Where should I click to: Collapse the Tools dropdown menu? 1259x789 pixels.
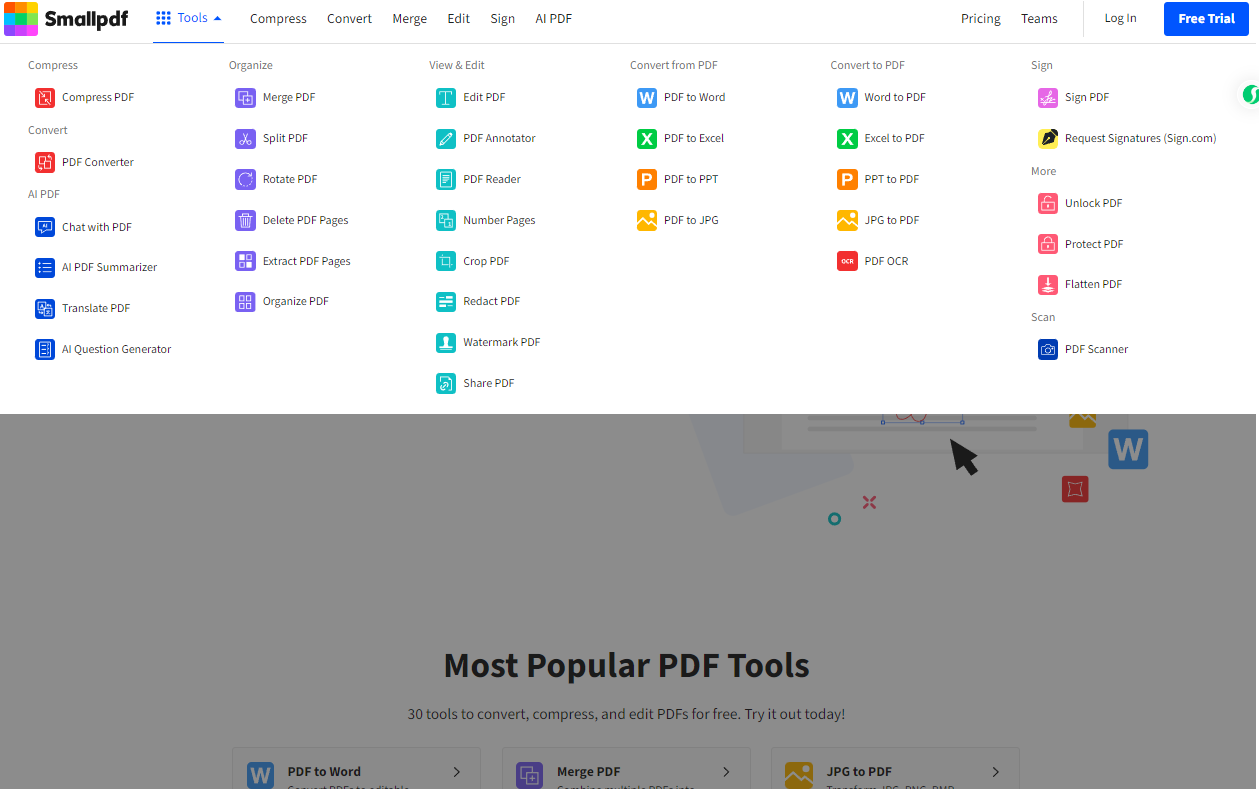(x=189, y=18)
